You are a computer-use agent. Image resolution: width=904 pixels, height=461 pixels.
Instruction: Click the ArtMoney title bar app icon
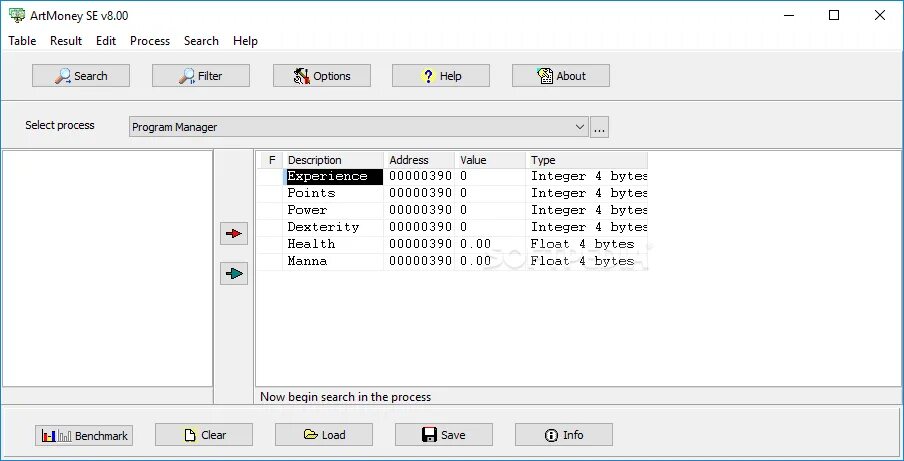point(17,16)
